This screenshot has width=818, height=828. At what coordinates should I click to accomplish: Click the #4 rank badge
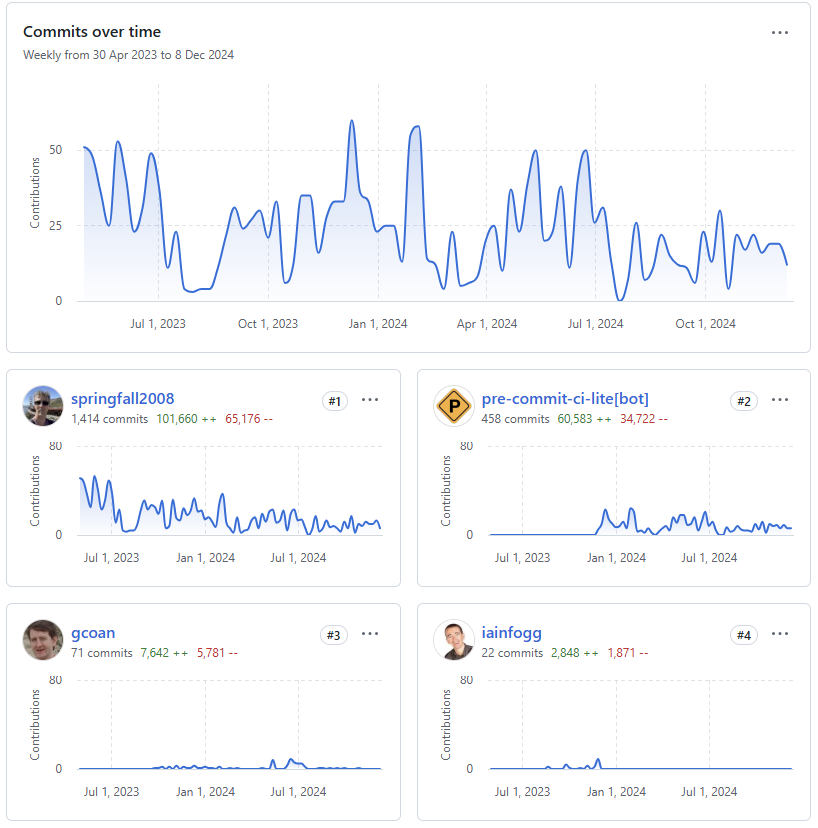(744, 635)
